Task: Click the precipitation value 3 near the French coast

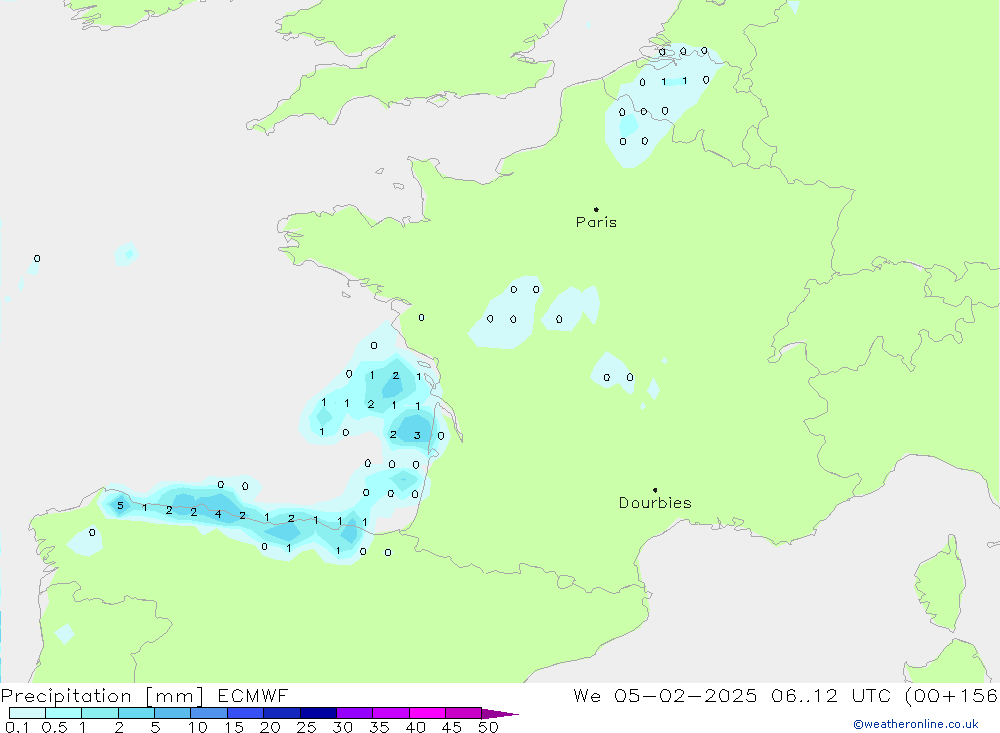Action: 417,435
